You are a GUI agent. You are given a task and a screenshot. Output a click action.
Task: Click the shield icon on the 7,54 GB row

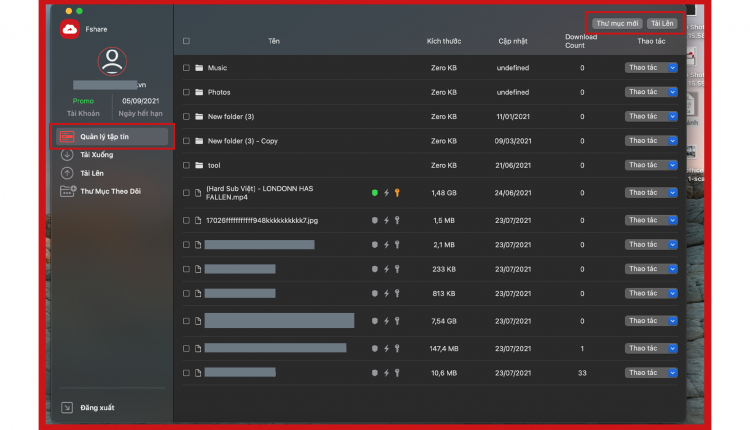click(375, 321)
